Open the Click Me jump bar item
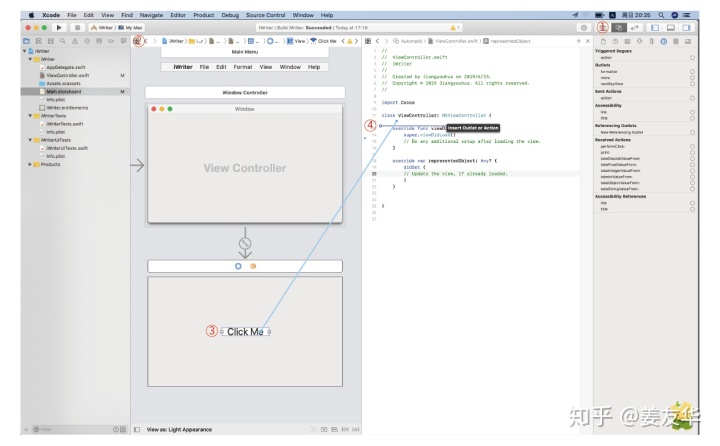This screenshot has width=720, height=446. [x=323, y=41]
